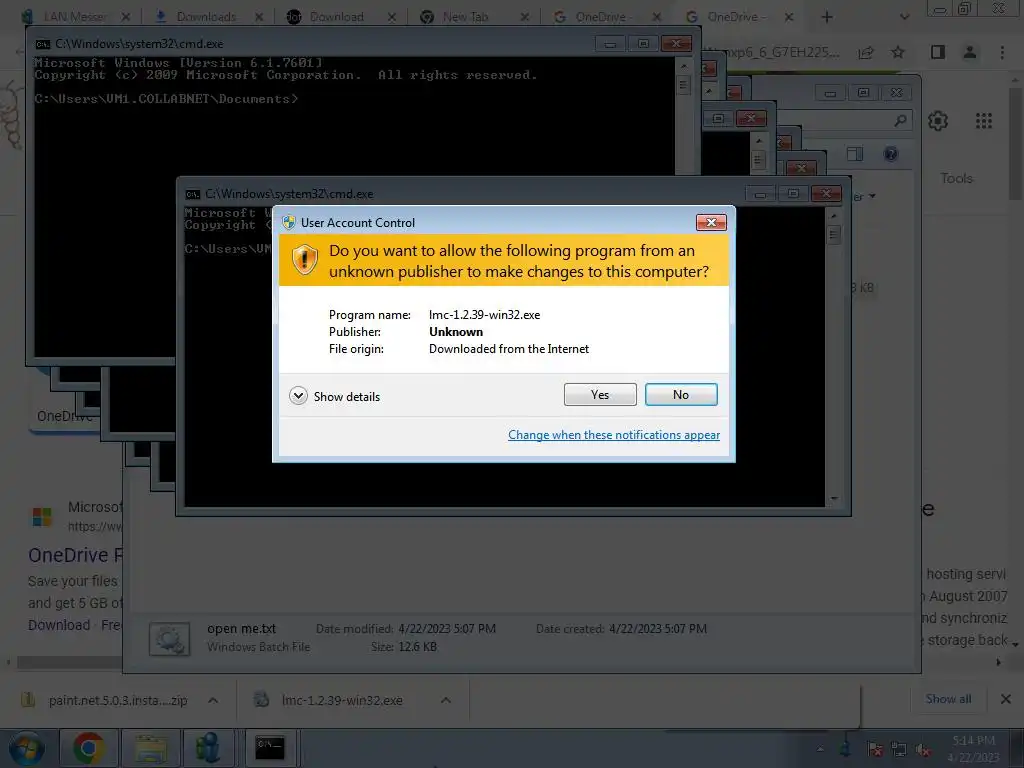Toggle the Explorer preview pane icon
Viewport: 1024px width, 768px height.
pyautogui.click(x=854, y=154)
